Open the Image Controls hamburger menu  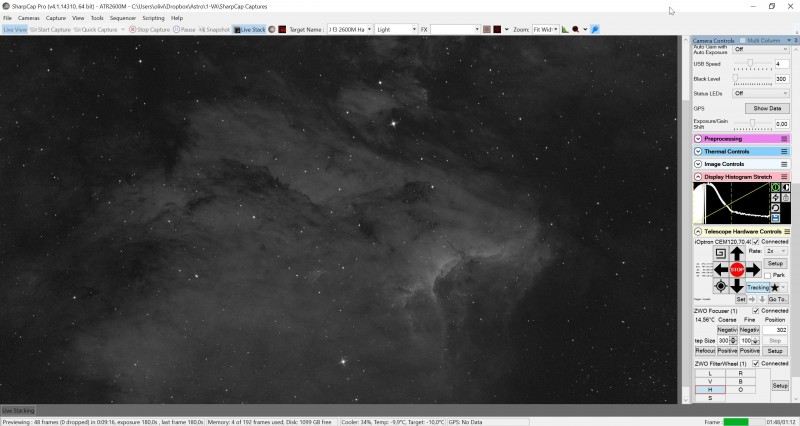pos(784,164)
